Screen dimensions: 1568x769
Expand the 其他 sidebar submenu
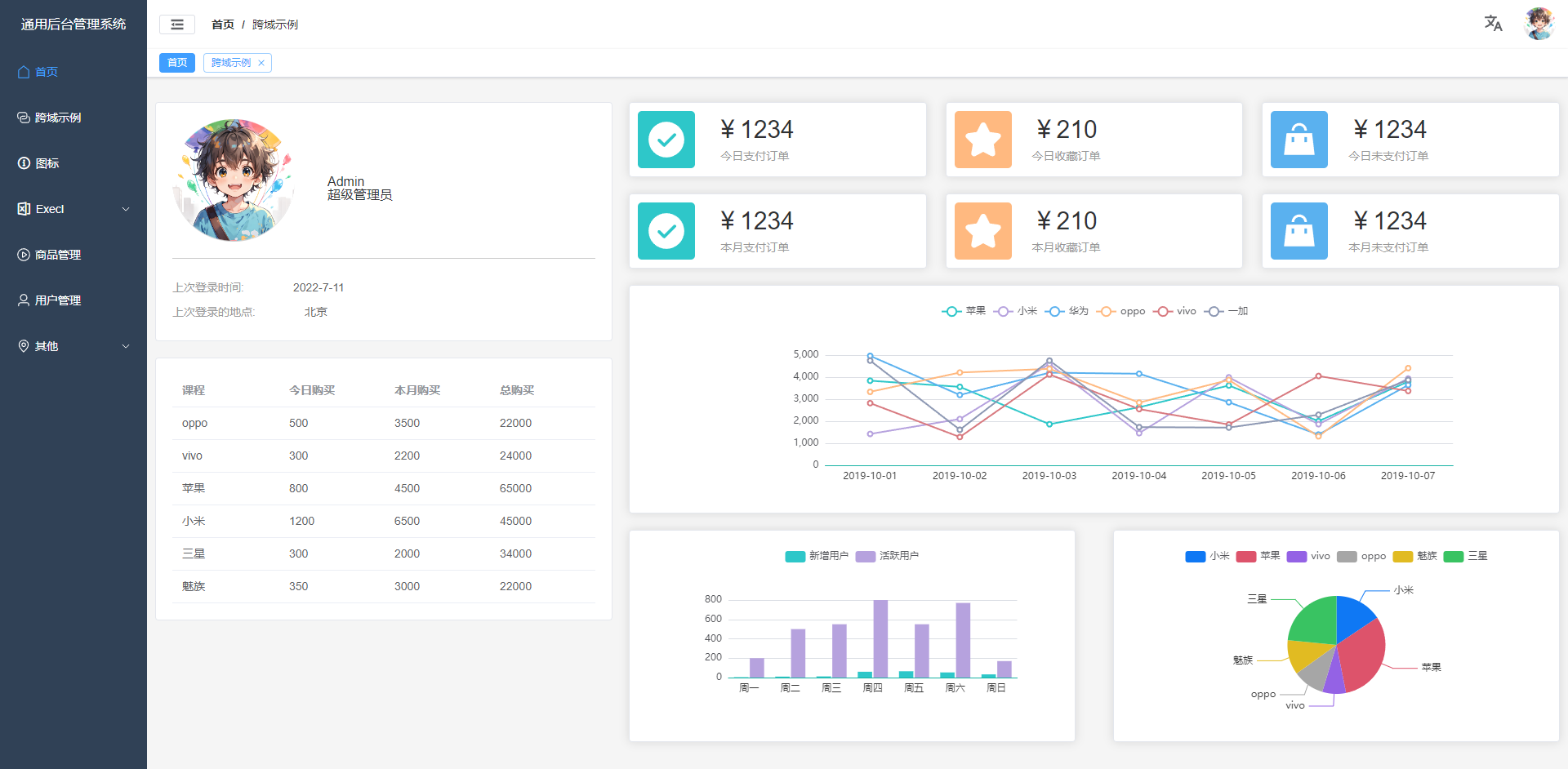coord(73,346)
